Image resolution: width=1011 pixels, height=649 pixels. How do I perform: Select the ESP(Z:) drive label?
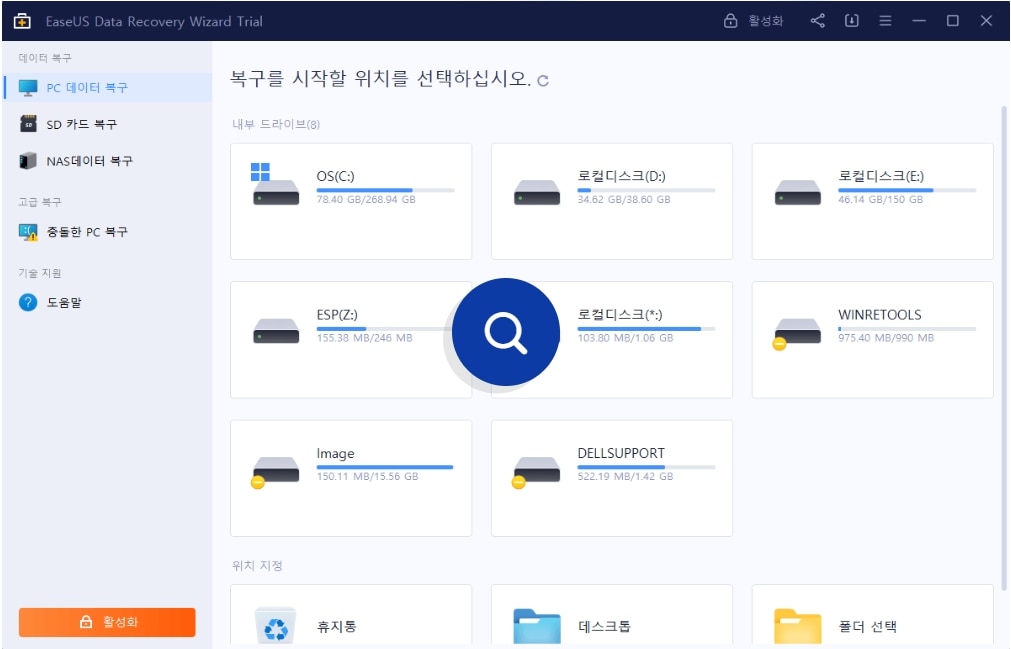(337, 315)
